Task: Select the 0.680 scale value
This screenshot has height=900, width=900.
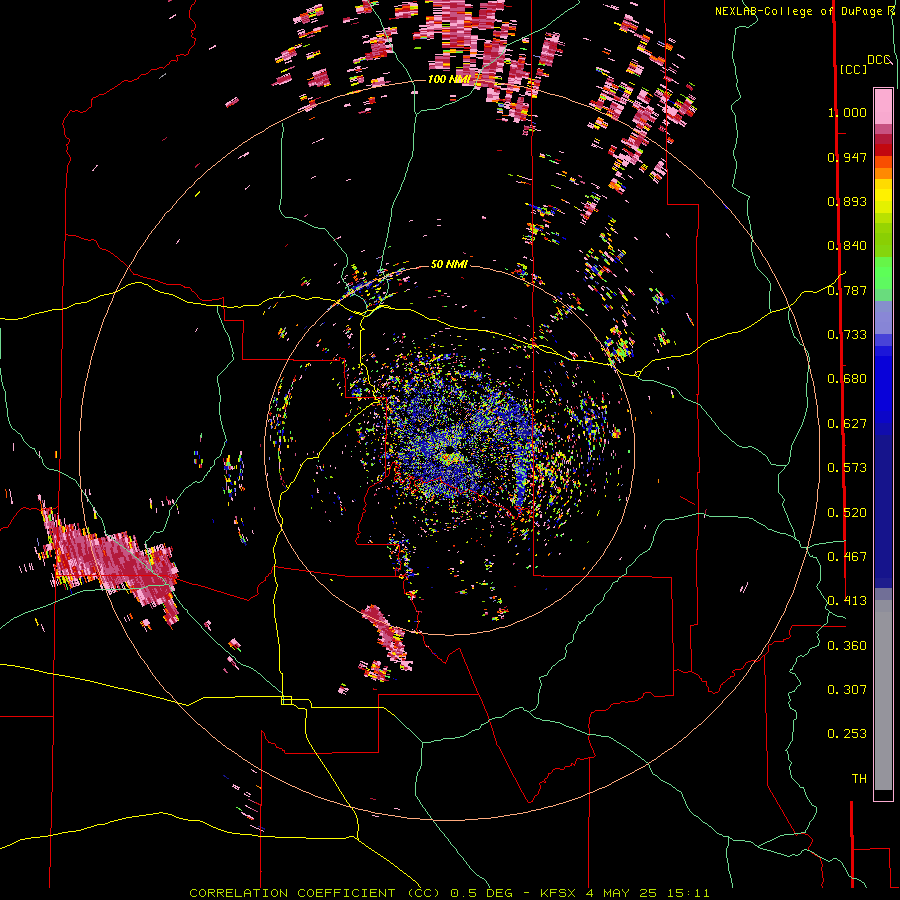Action: tap(847, 379)
